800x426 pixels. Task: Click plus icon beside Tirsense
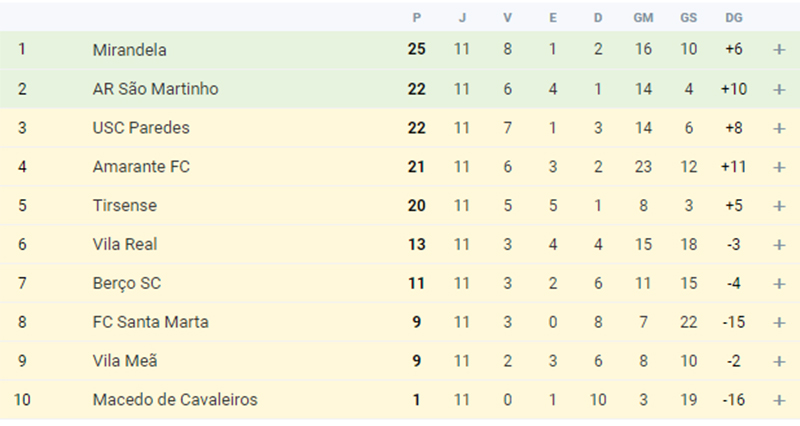point(779,206)
